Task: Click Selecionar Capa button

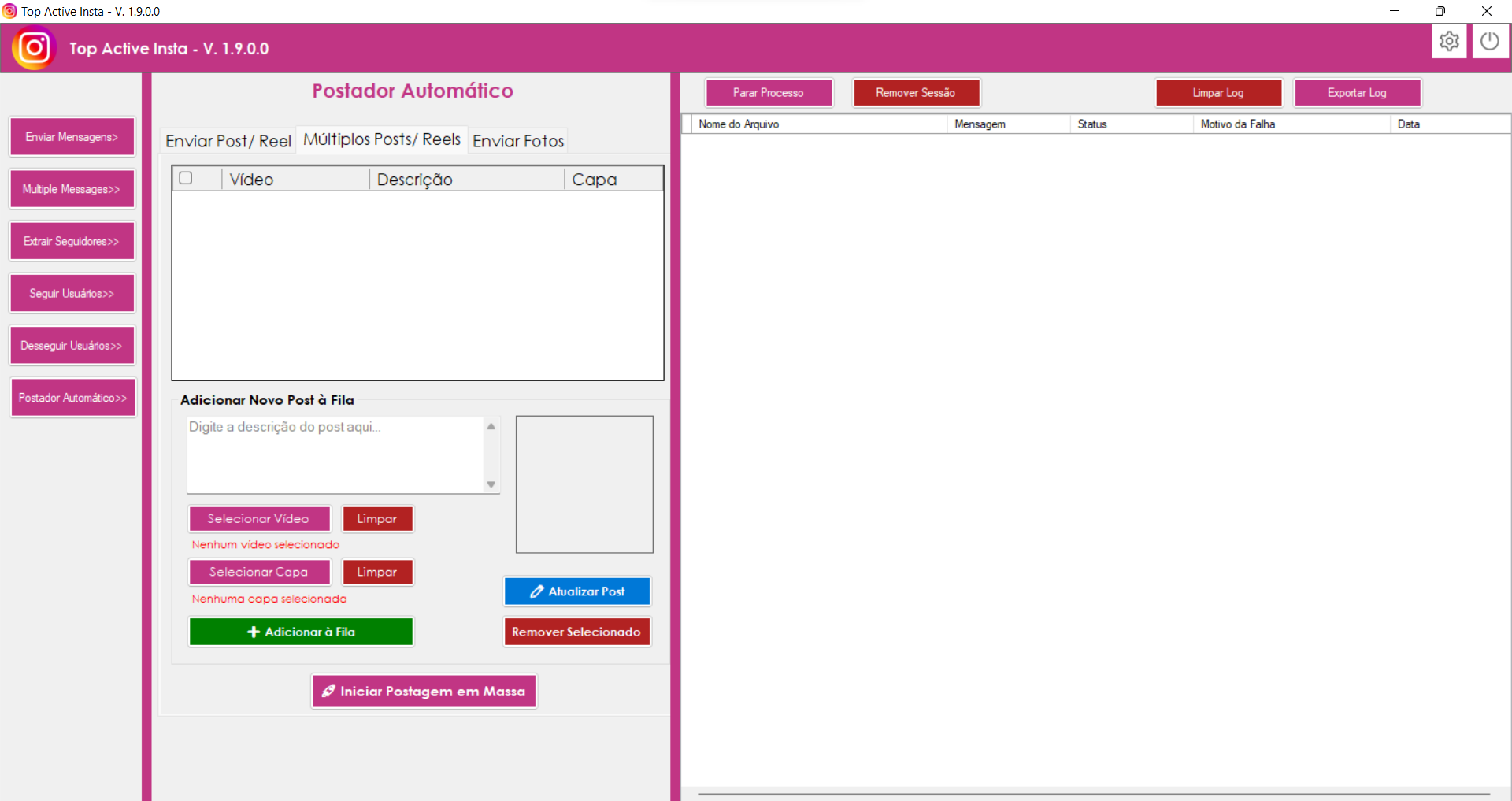Action: click(x=259, y=573)
